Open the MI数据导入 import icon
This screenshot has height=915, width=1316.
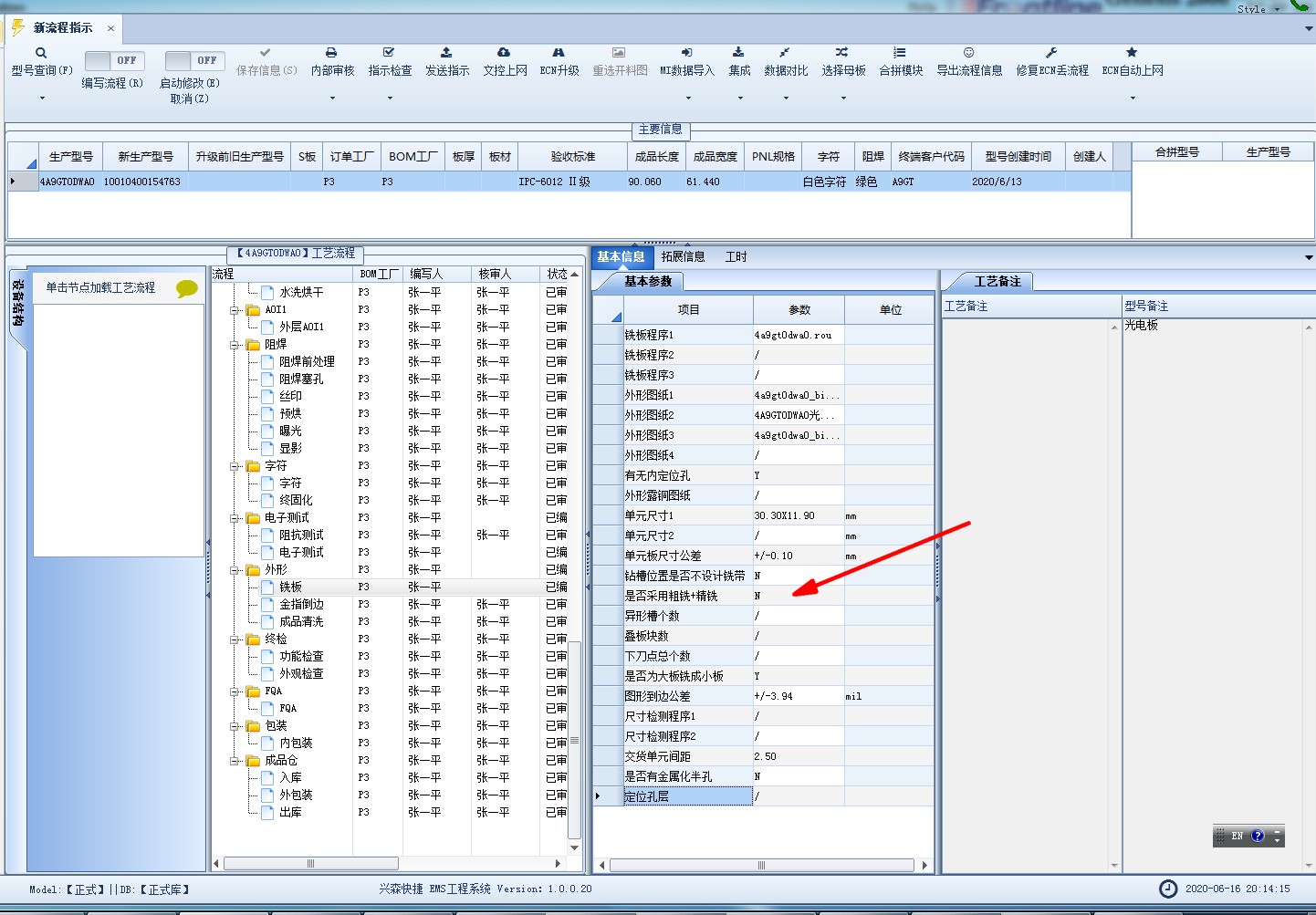[x=687, y=53]
